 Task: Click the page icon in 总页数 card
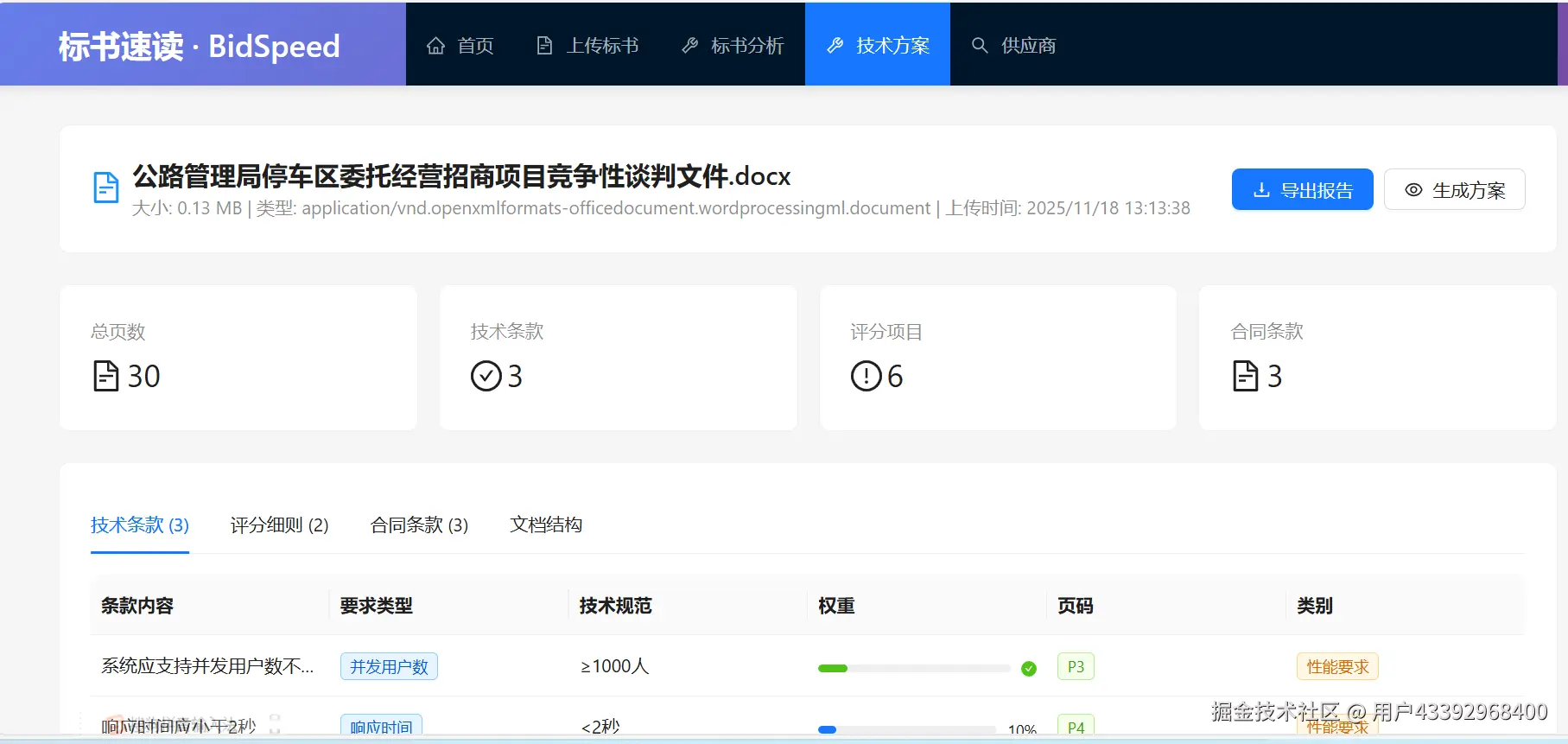106,376
